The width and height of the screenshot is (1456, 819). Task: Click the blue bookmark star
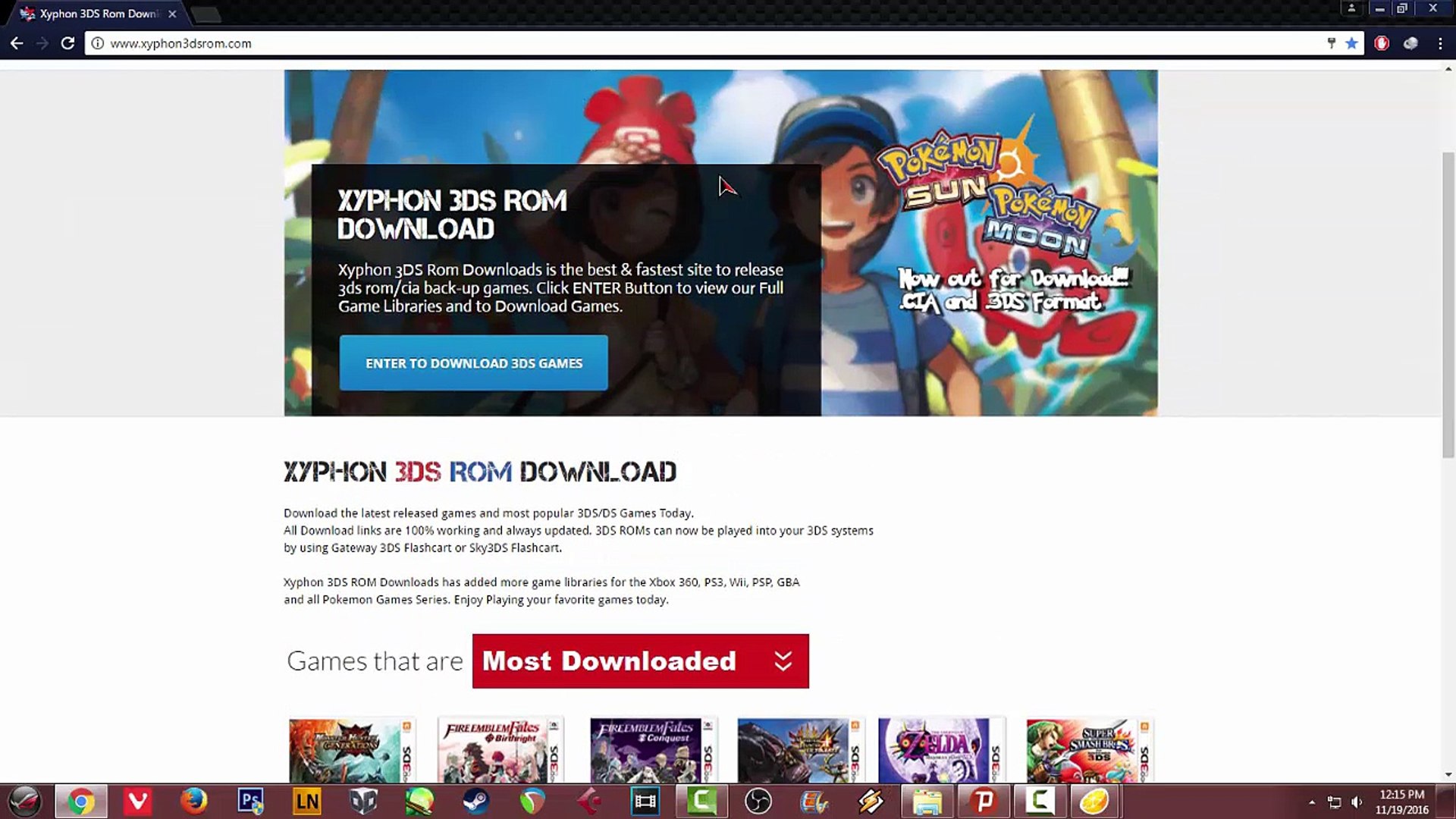point(1351,43)
